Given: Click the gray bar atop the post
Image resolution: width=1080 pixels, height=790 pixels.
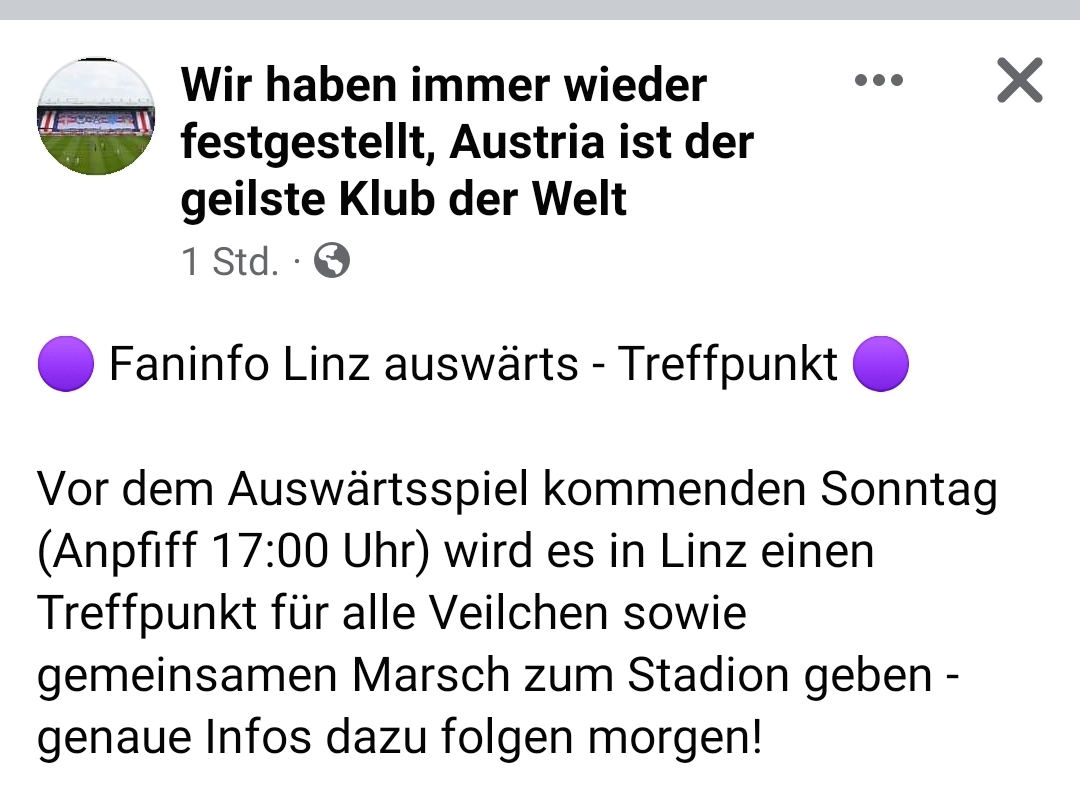Looking at the screenshot, I should pos(540,10).
